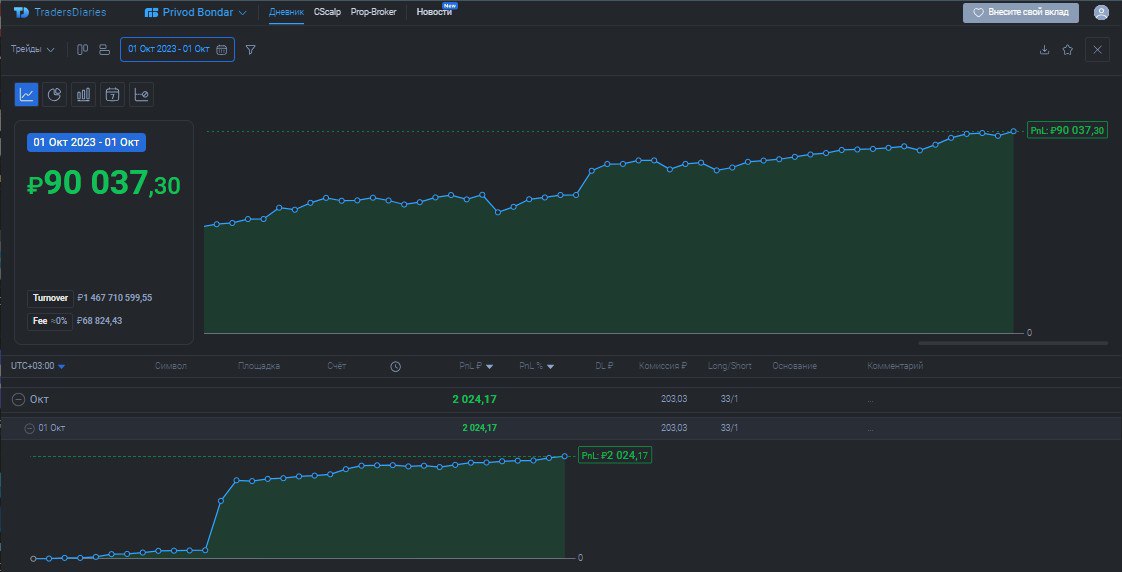Click the 01 Окт row PnL 2 024,17

coord(479,428)
